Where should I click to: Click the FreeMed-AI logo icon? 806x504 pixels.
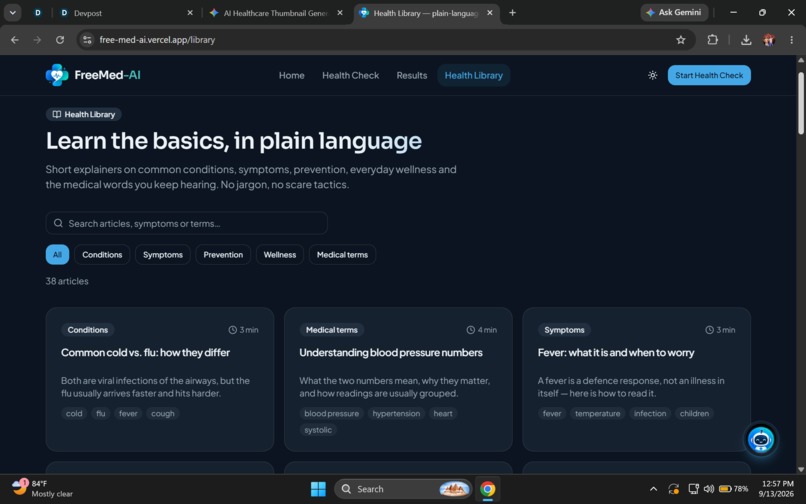tap(57, 75)
